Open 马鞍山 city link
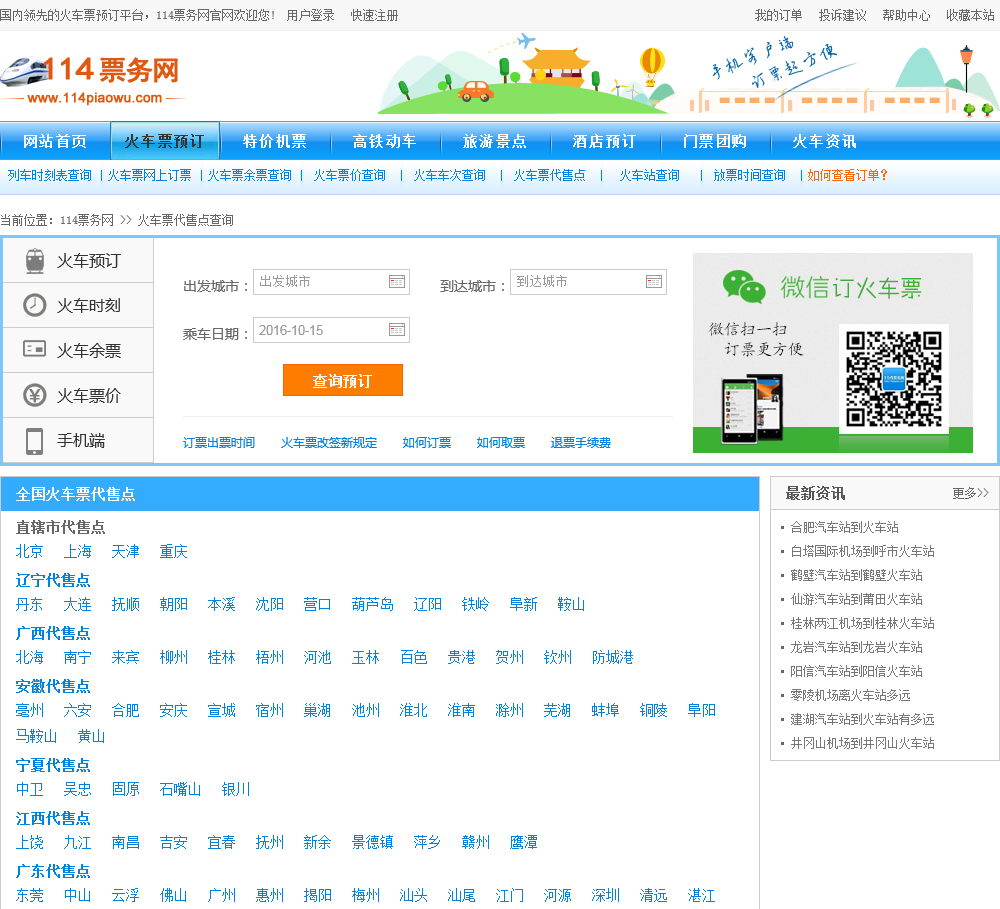The width and height of the screenshot is (1000, 909). [36, 736]
